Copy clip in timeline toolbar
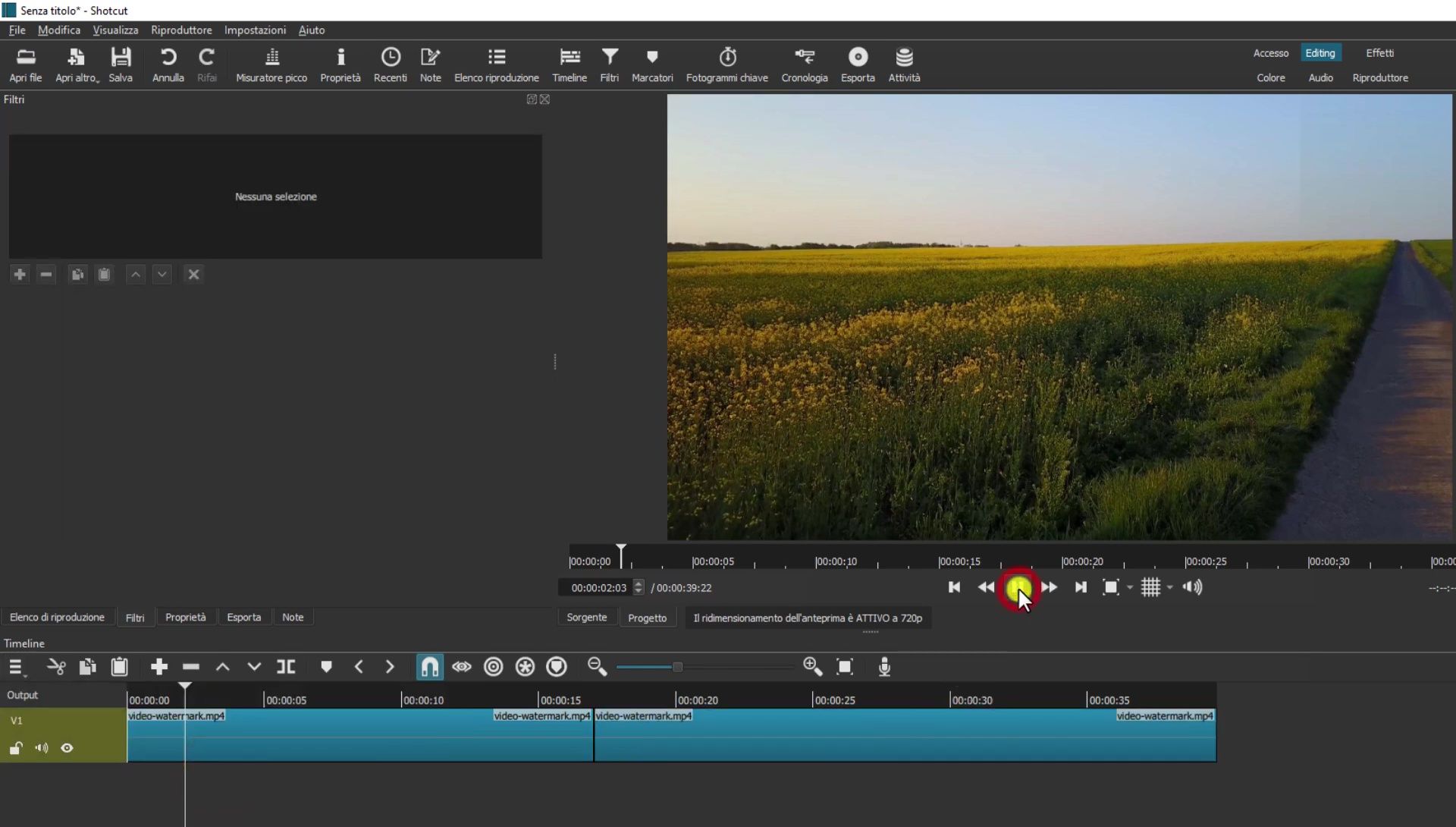Image resolution: width=1456 pixels, height=827 pixels. (x=88, y=667)
